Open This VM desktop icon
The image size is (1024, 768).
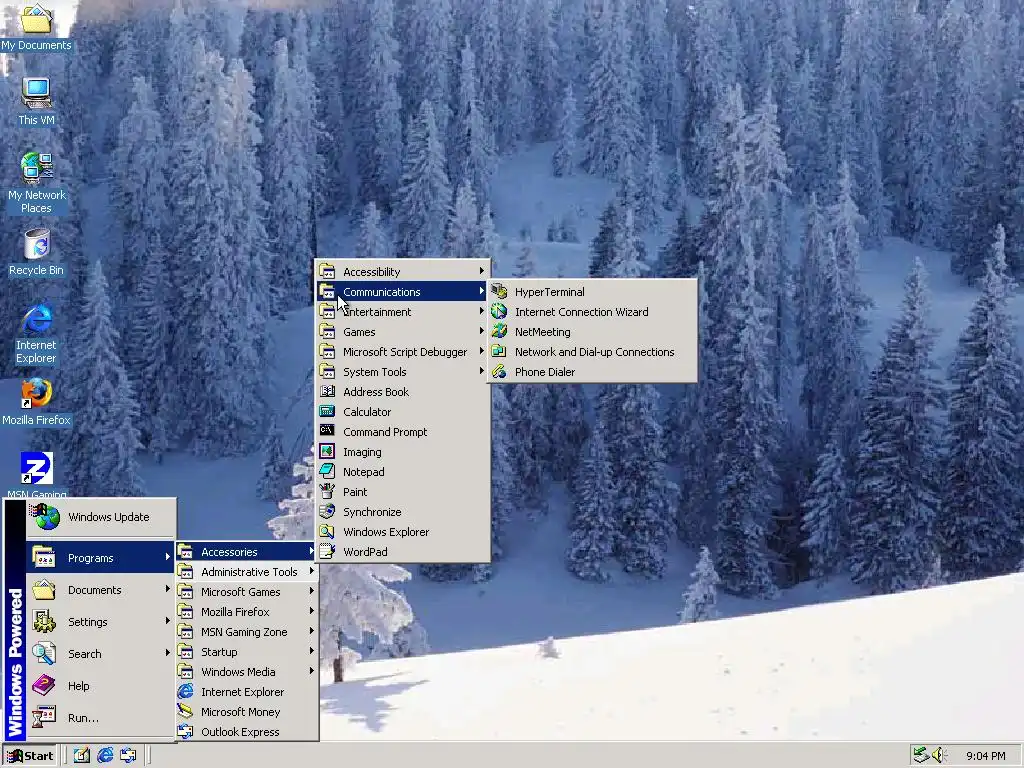pyautogui.click(x=36, y=102)
